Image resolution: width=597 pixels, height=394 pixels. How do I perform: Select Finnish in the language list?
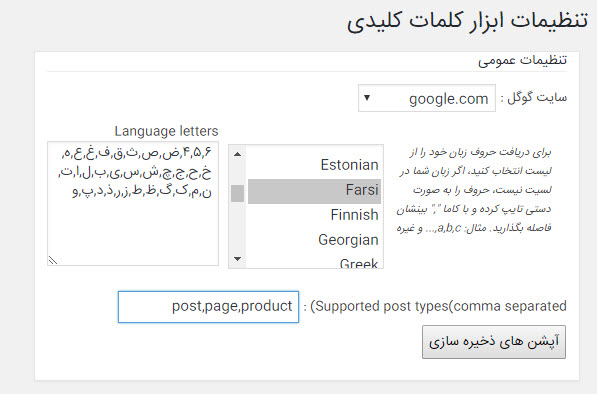tap(314, 215)
